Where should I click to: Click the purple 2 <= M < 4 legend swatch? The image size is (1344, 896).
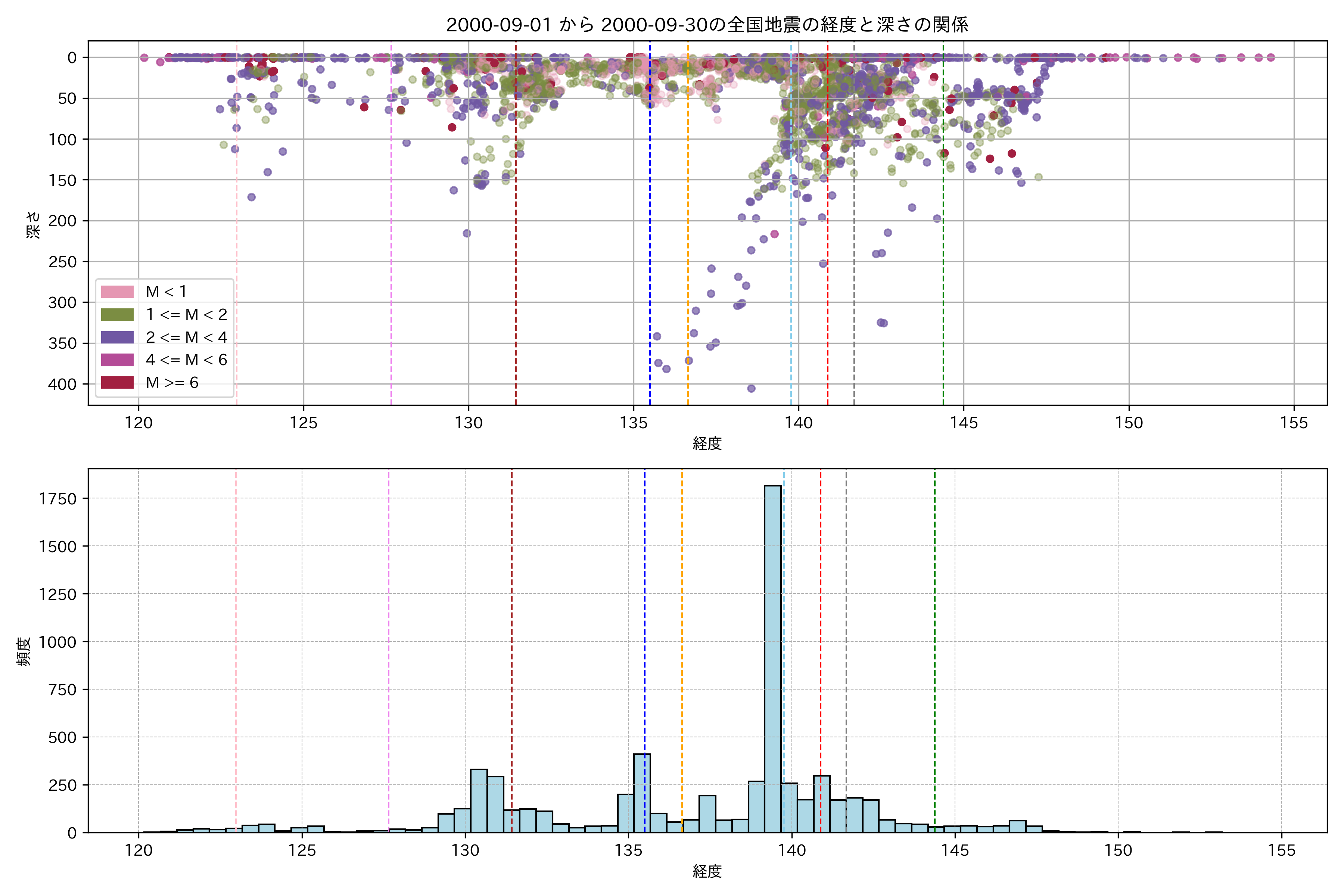(117, 337)
